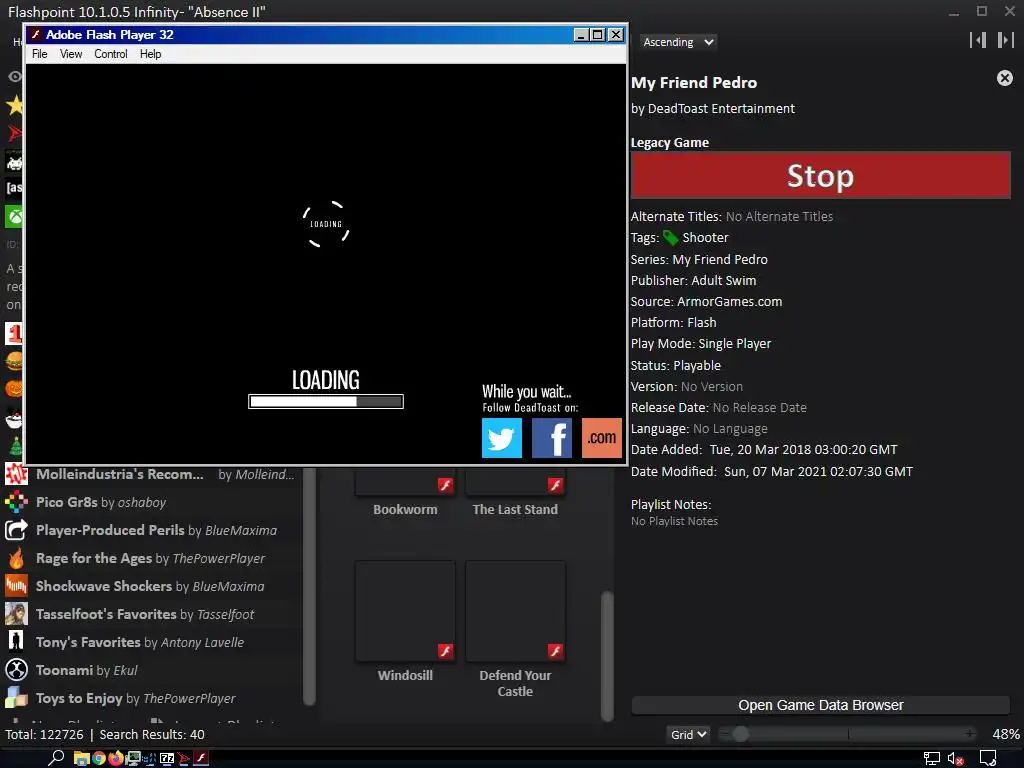The image size is (1024, 768).
Task: Open the Grid layout dropdown
Action: (688, 735)
